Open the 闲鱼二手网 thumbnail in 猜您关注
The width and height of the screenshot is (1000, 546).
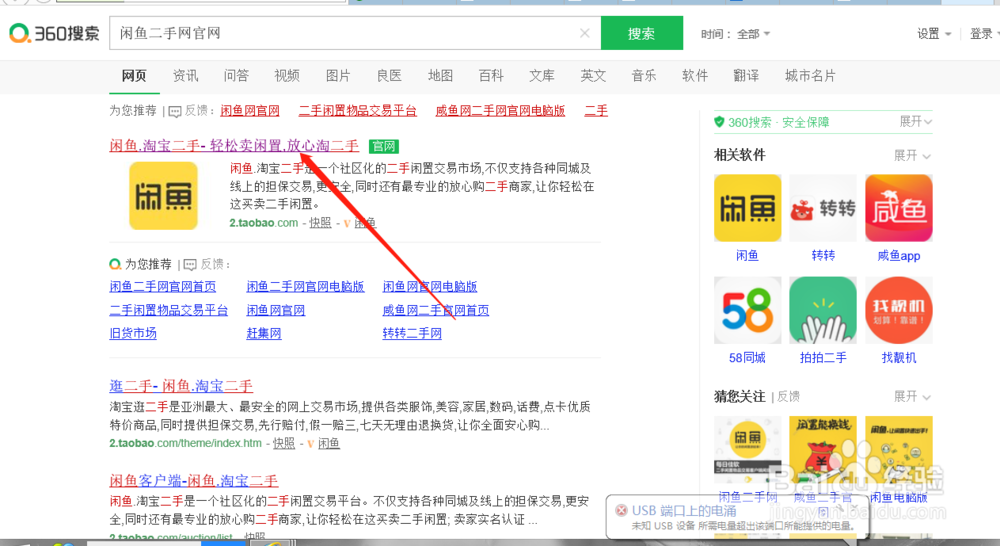[x=747, y=450]
